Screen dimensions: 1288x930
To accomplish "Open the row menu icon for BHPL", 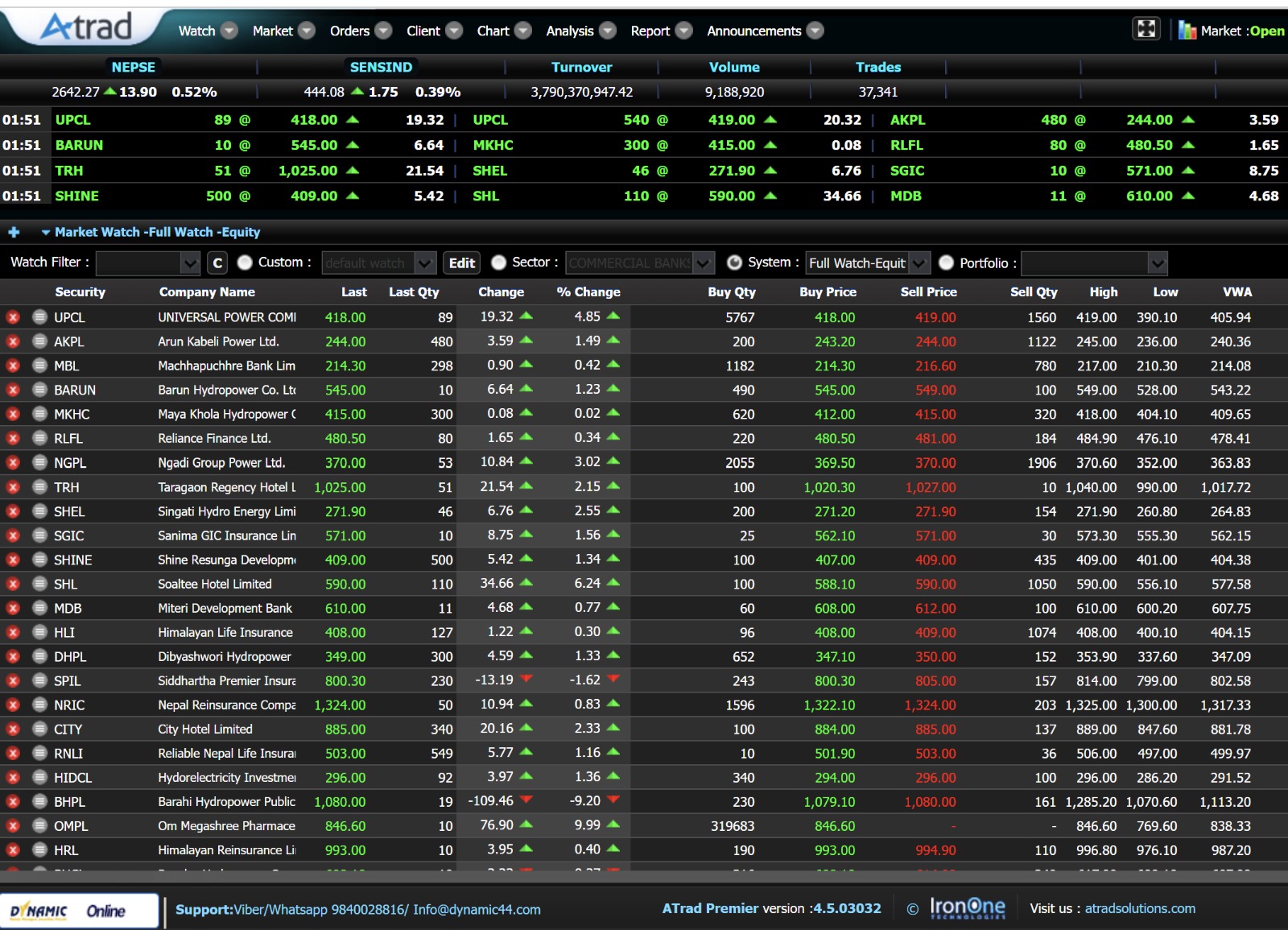I will (x=39, y=802).
